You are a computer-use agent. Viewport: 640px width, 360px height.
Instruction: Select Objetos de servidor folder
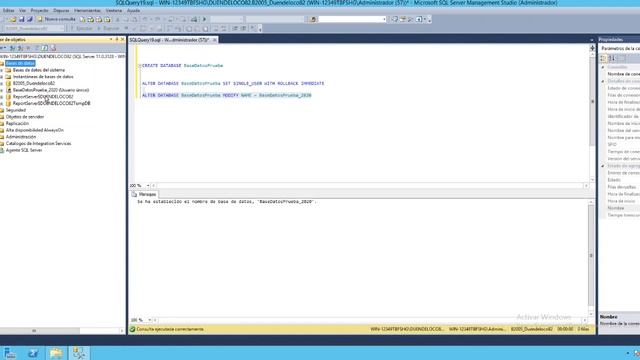coord(25,117)
